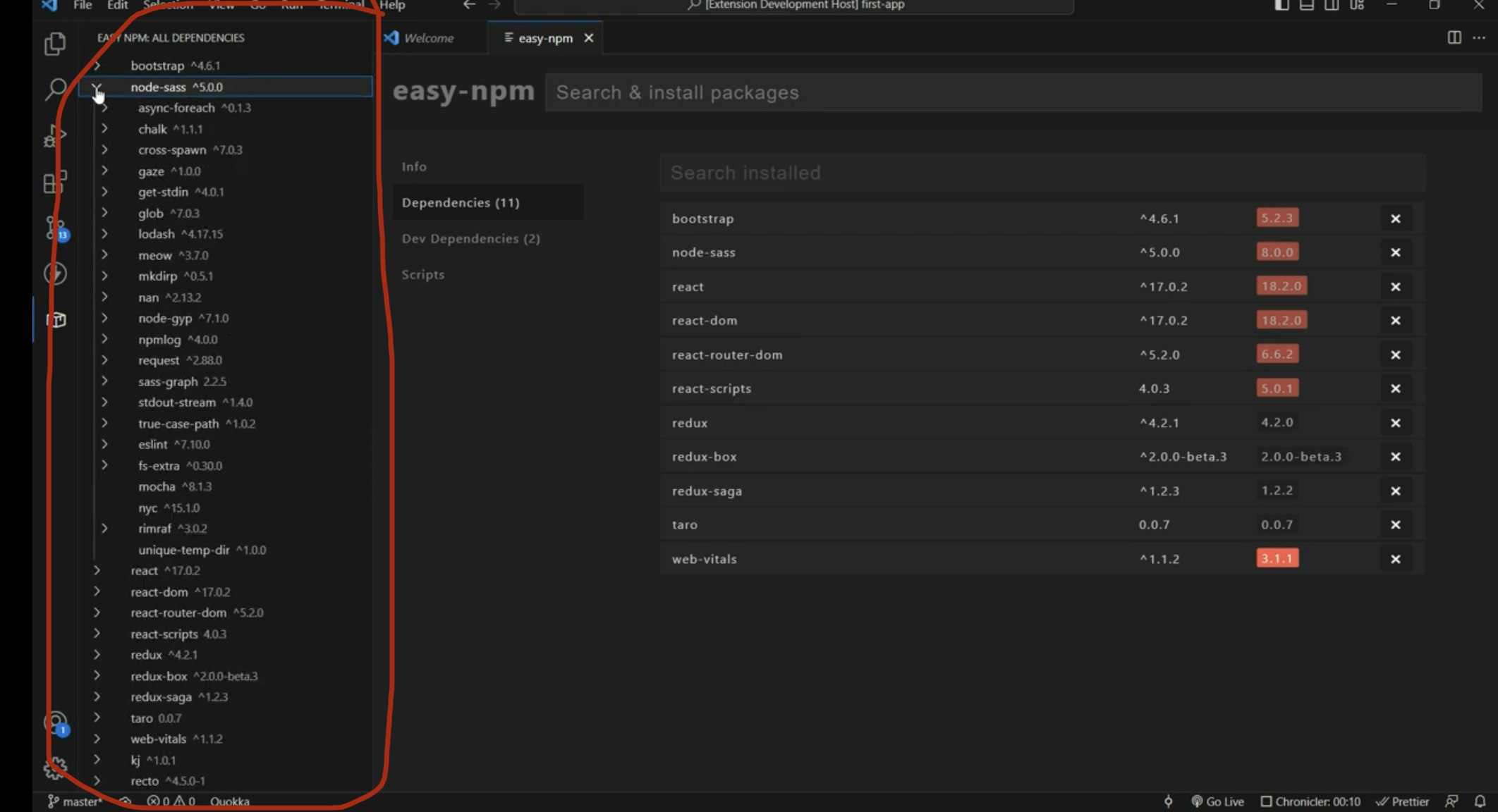Image resolution: width=1498 pixels, height=812 pixels.
Task: Update bootstrap to 5.2.3 badge
Action: (x=1277, y=218)
